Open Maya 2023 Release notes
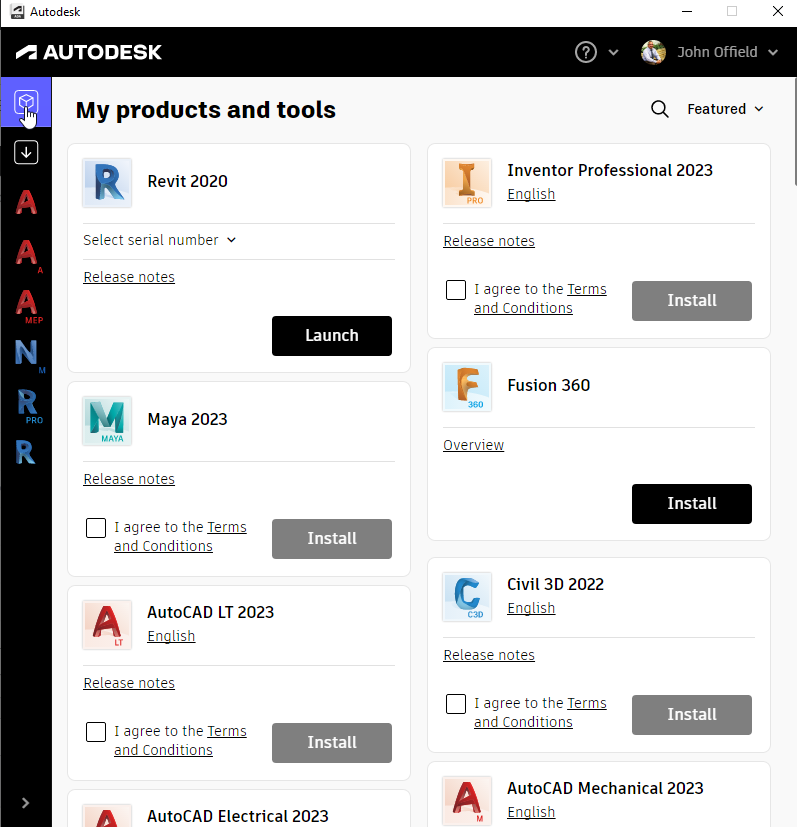Image resolution: width=797 pixels, height=827 pixels. (x=129, y=479)
